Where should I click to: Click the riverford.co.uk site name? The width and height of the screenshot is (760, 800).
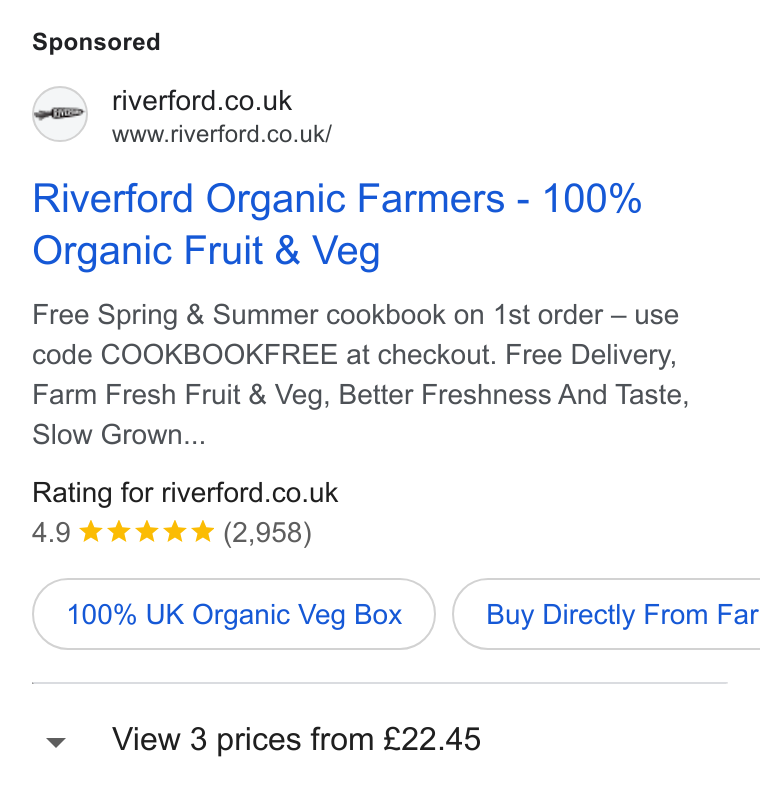[x=202, y=101]
